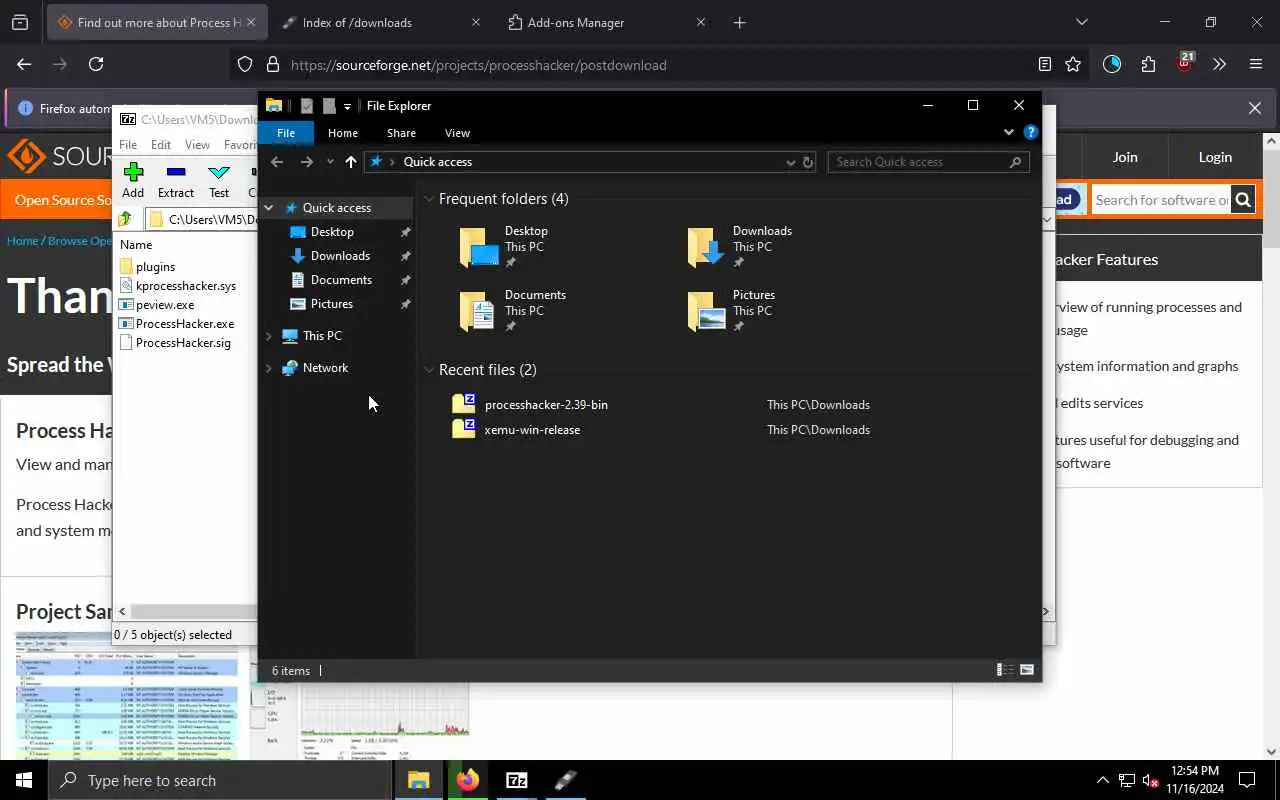Select Pictures in the navigation pane
The width and height of the screenshot is (1280, 800).
[331, 304]
